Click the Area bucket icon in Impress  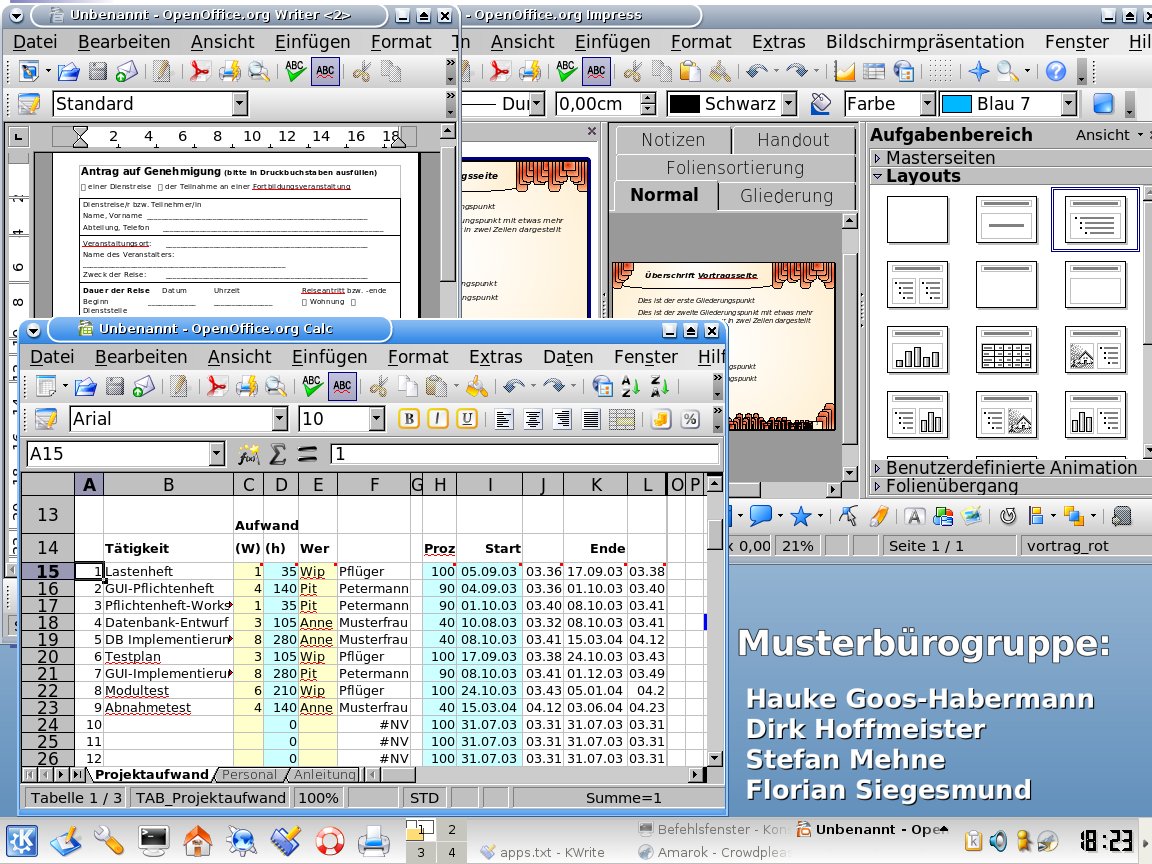[x=820, y=104]
